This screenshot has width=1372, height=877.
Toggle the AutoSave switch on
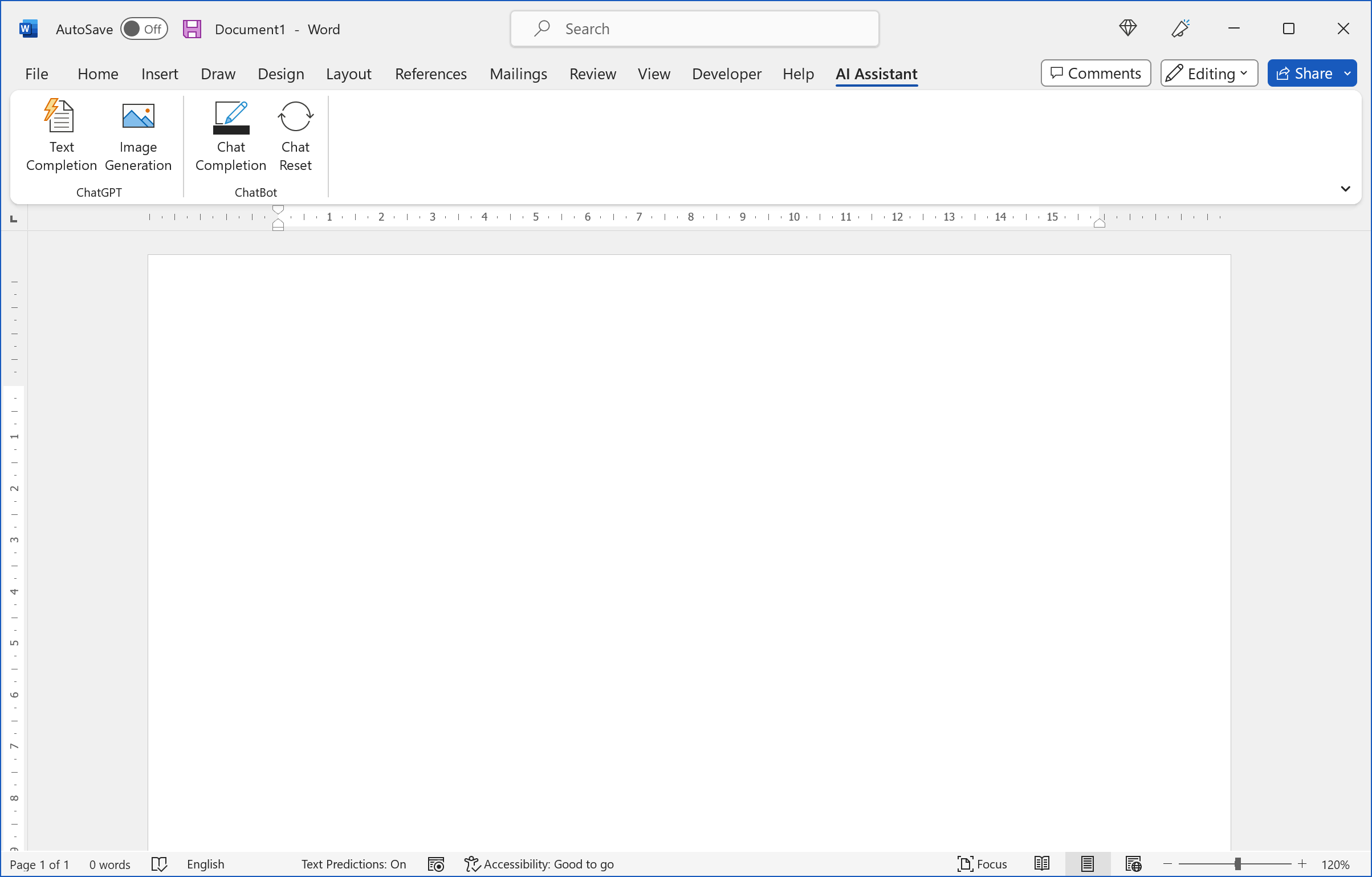point(144,29)
